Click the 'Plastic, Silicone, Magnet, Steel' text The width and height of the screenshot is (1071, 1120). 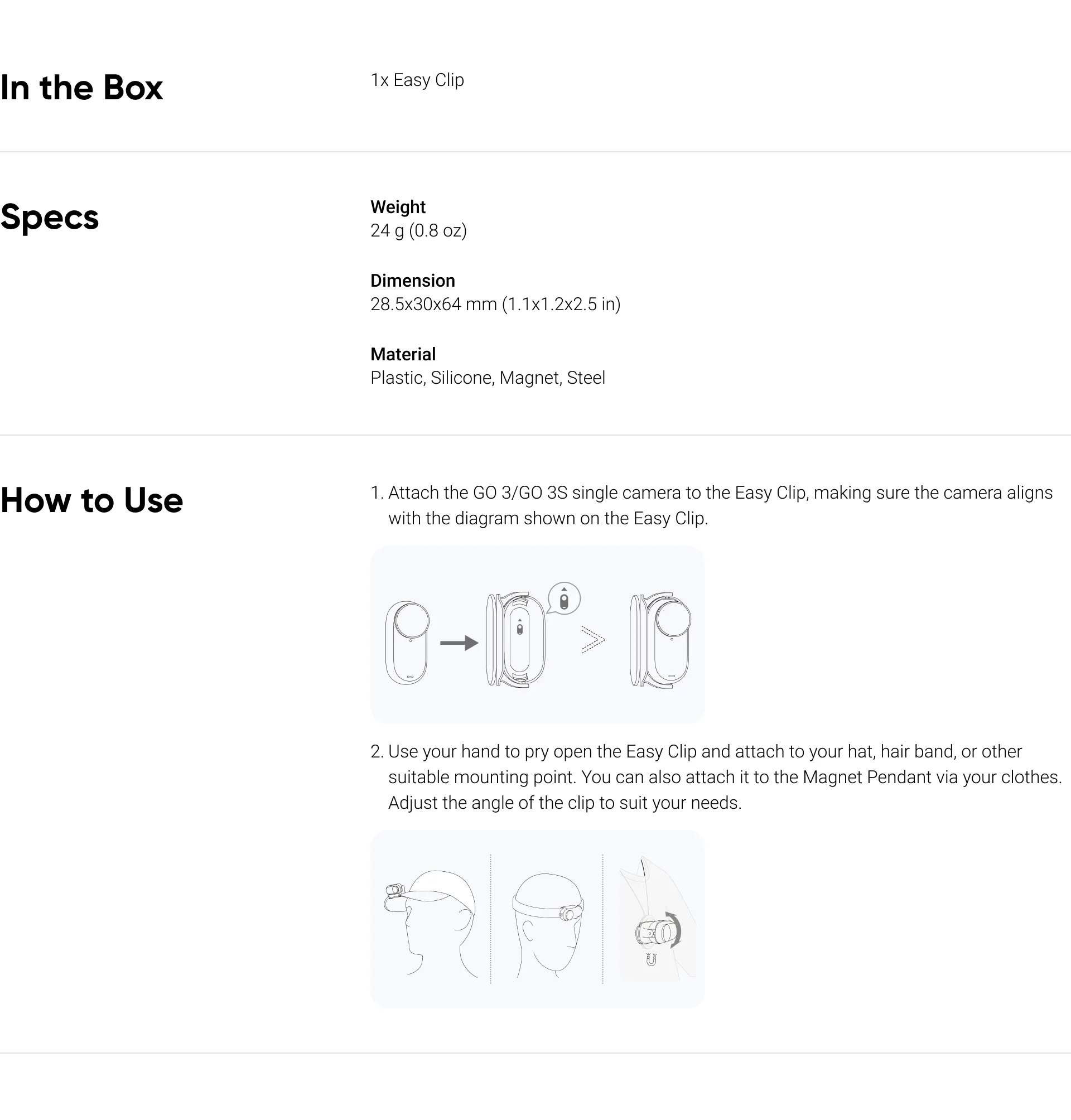point(488,377)
